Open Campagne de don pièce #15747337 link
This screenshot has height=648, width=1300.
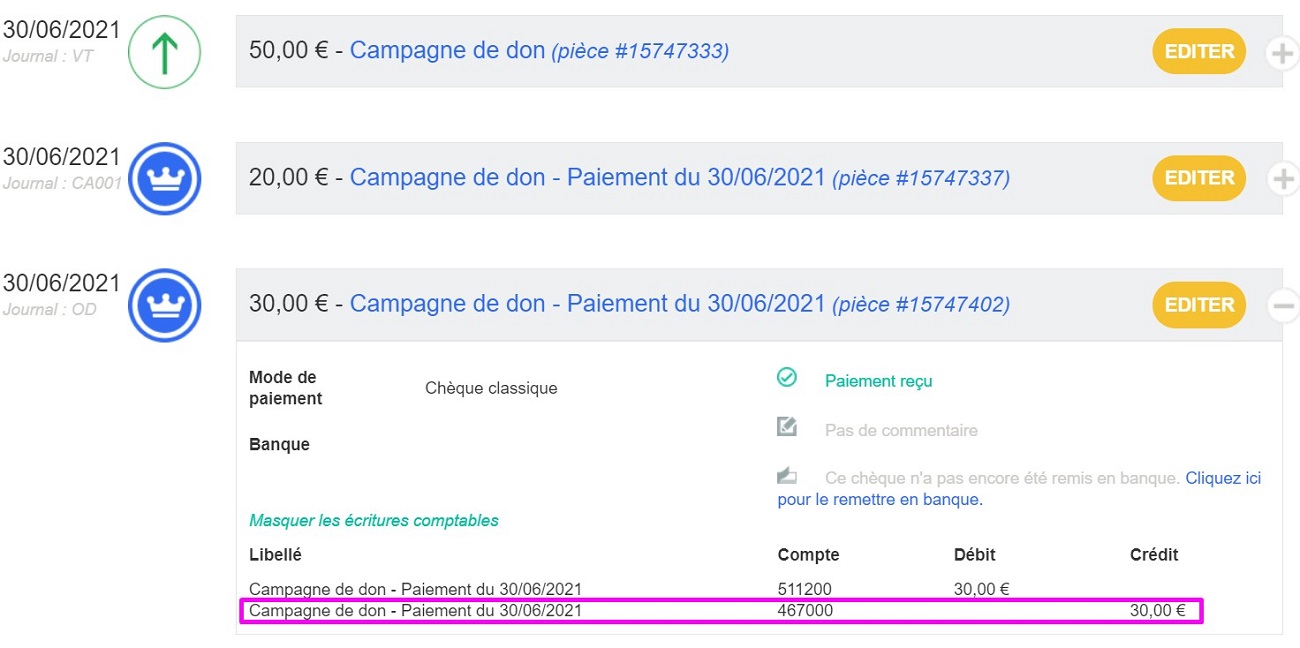tap(680, 178)
